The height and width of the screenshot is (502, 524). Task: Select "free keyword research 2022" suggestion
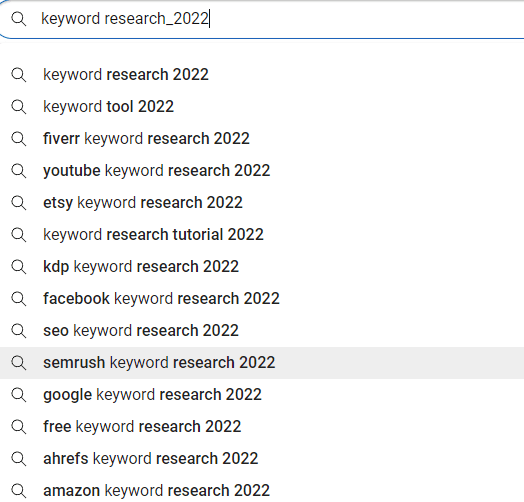[x=262, y=427]
